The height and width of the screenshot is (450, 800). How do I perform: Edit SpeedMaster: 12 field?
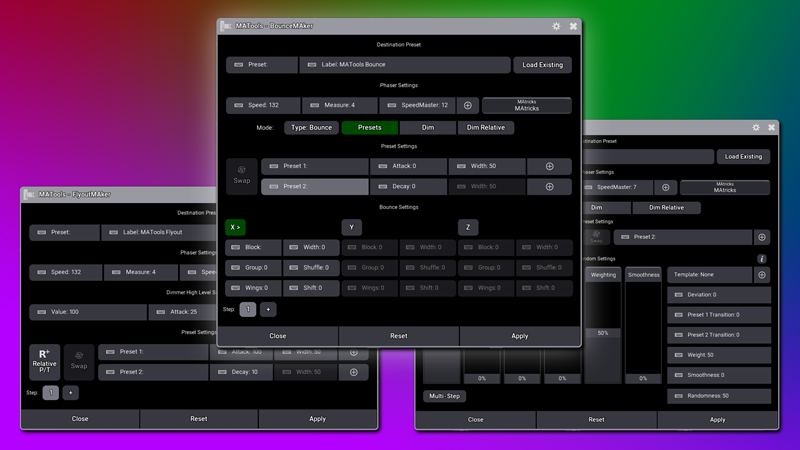(417, 105)
